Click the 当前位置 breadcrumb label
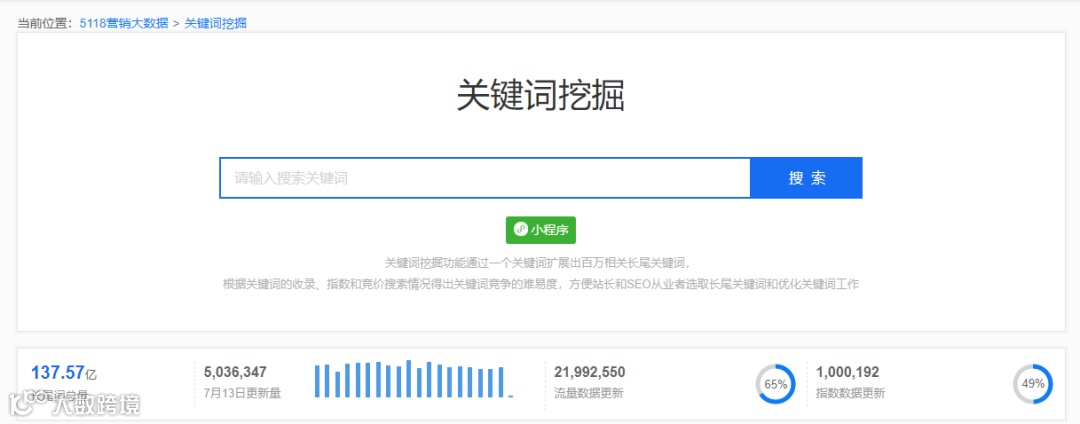1080x424 pixels. coord(45,23)
